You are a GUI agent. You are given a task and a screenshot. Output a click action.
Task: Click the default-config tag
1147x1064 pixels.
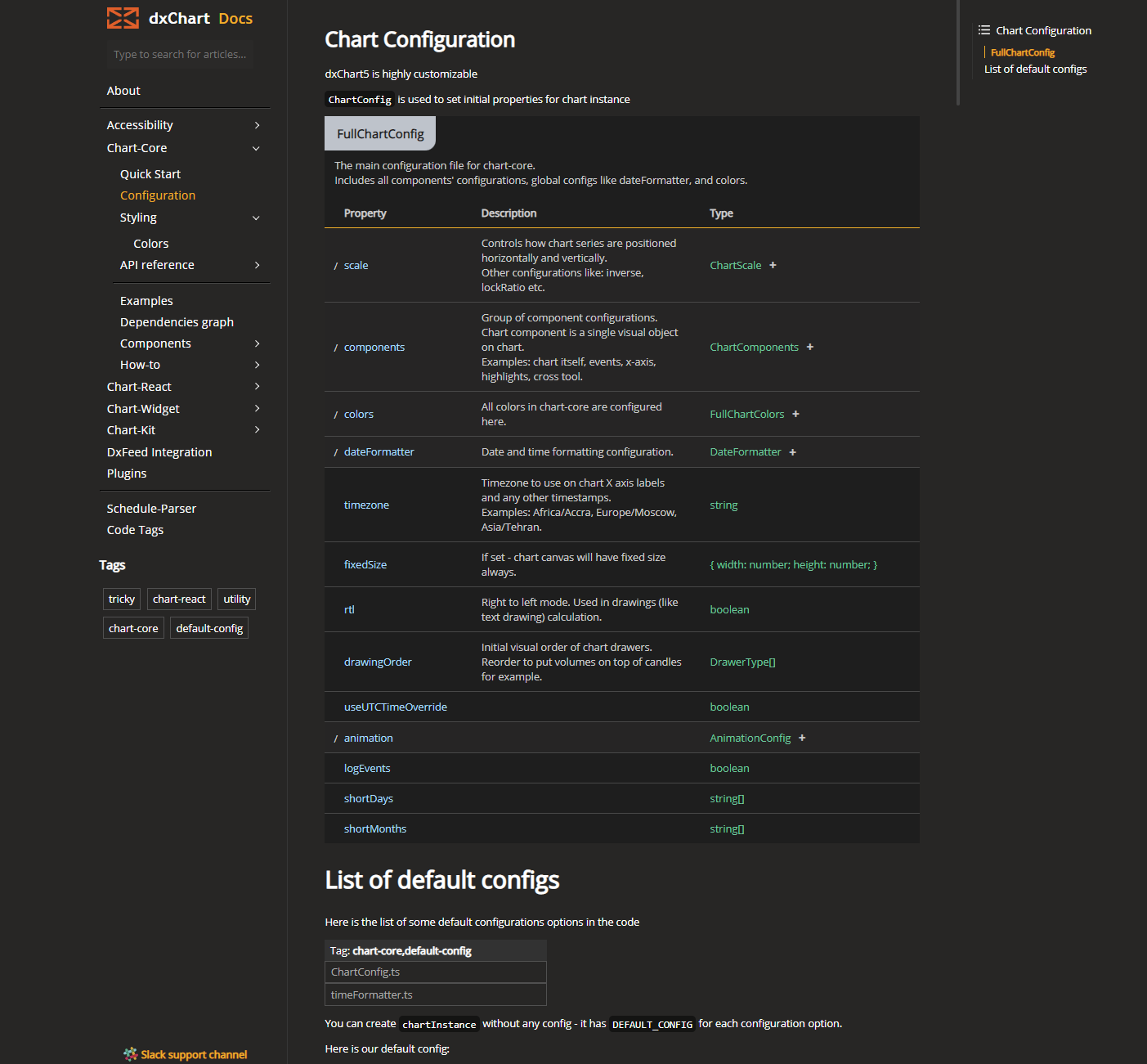click(209, 628)
